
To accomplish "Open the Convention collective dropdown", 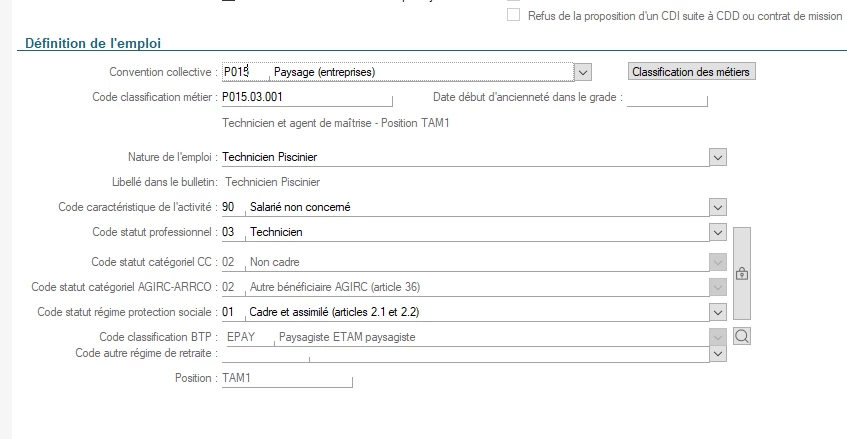I will [x=584, y=72].
